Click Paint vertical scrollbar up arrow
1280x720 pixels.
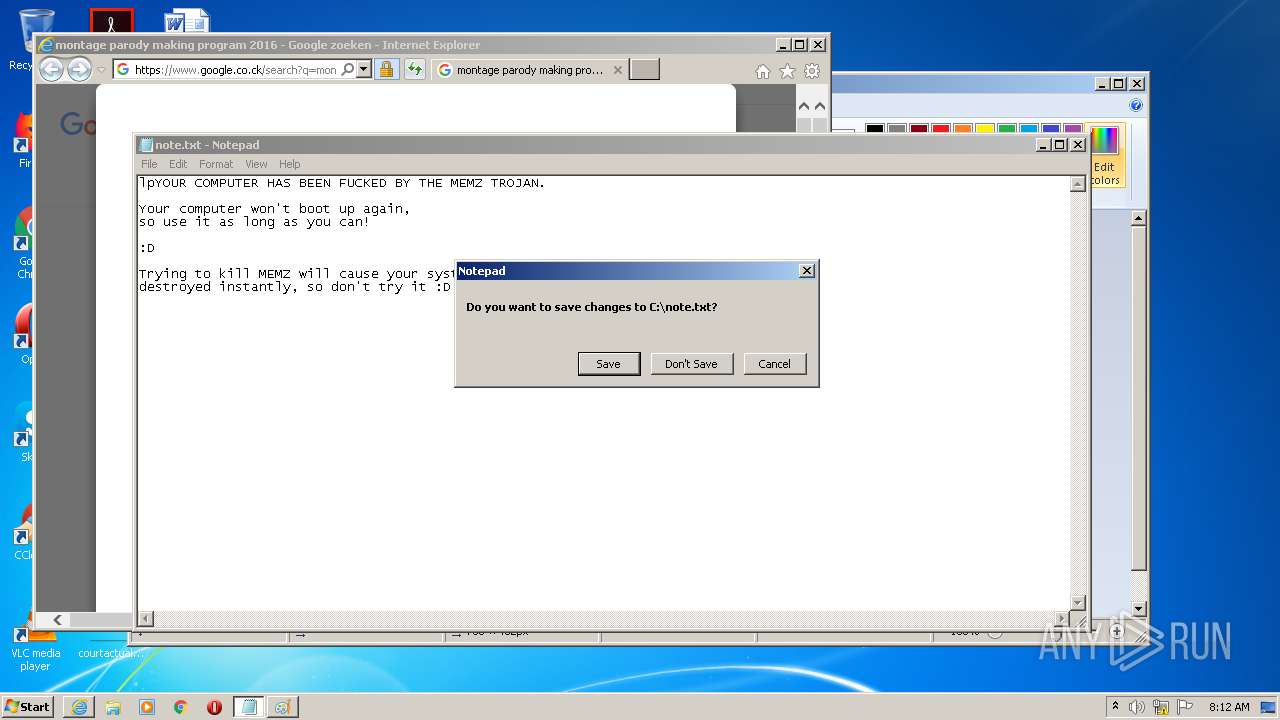(x=1138, y=217)
